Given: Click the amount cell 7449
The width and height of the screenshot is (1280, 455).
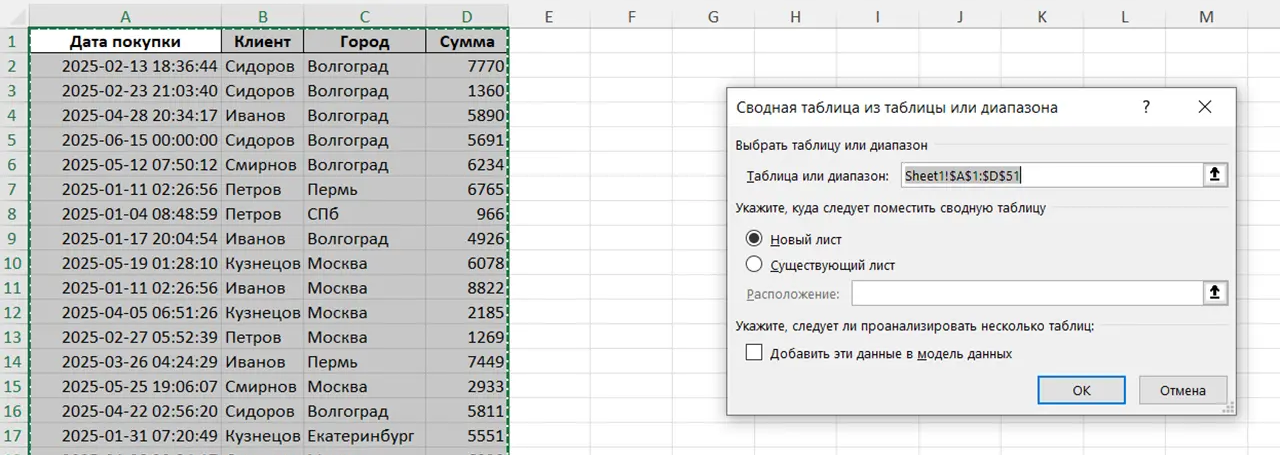Looking at the screenshot, I should coord(467,361).
